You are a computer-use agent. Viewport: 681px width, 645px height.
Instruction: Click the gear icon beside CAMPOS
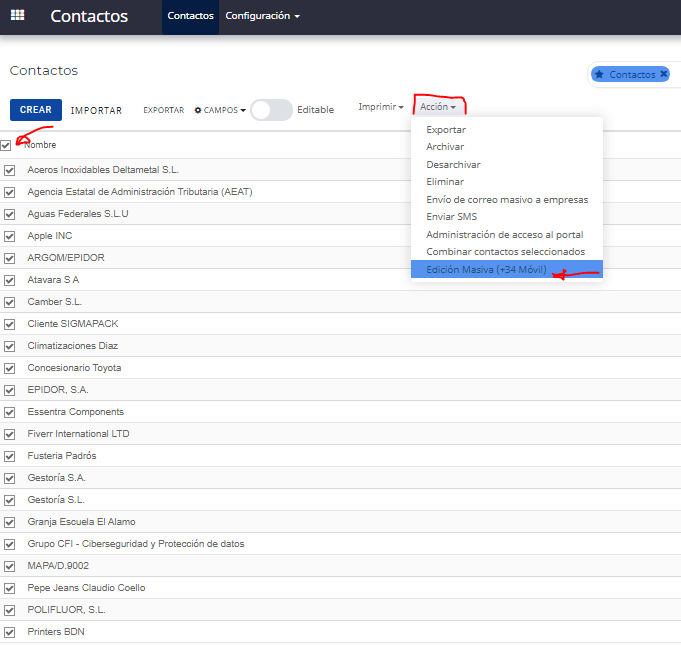tap(198, 110)
